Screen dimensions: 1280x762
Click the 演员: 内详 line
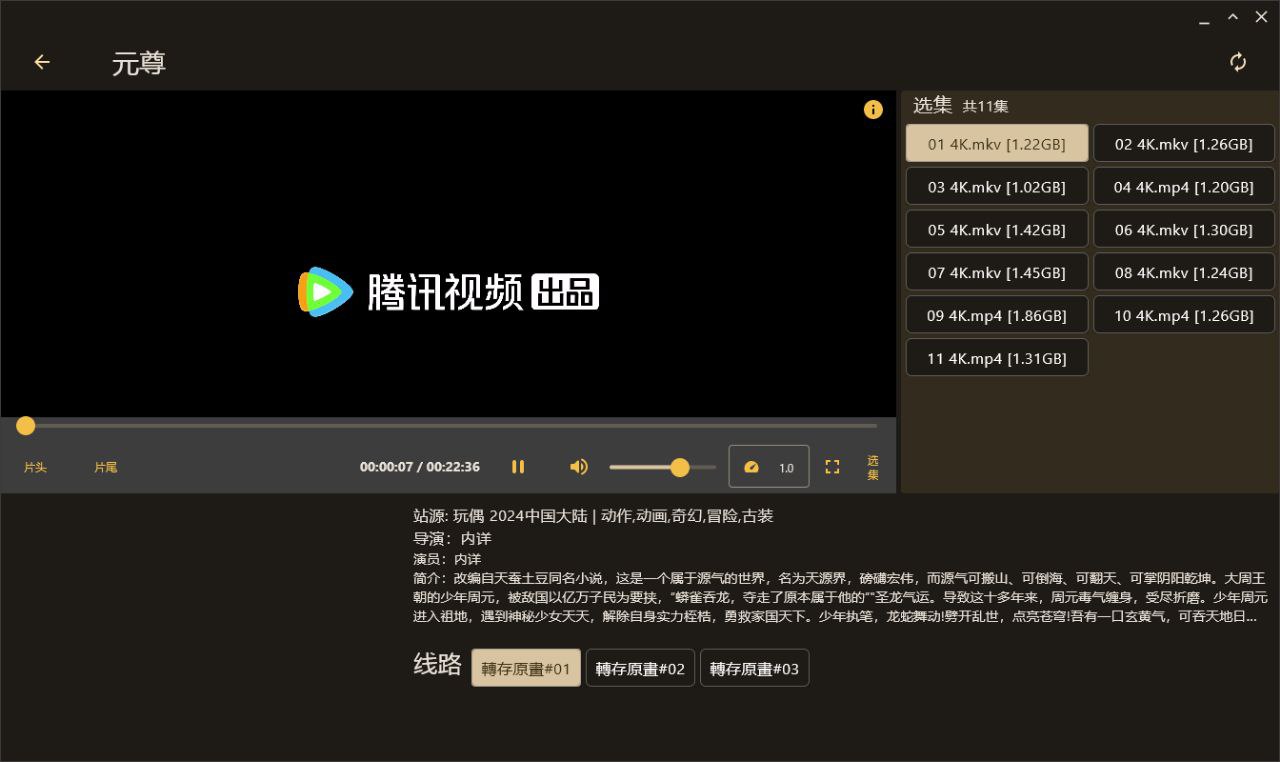tap(447, 559)
